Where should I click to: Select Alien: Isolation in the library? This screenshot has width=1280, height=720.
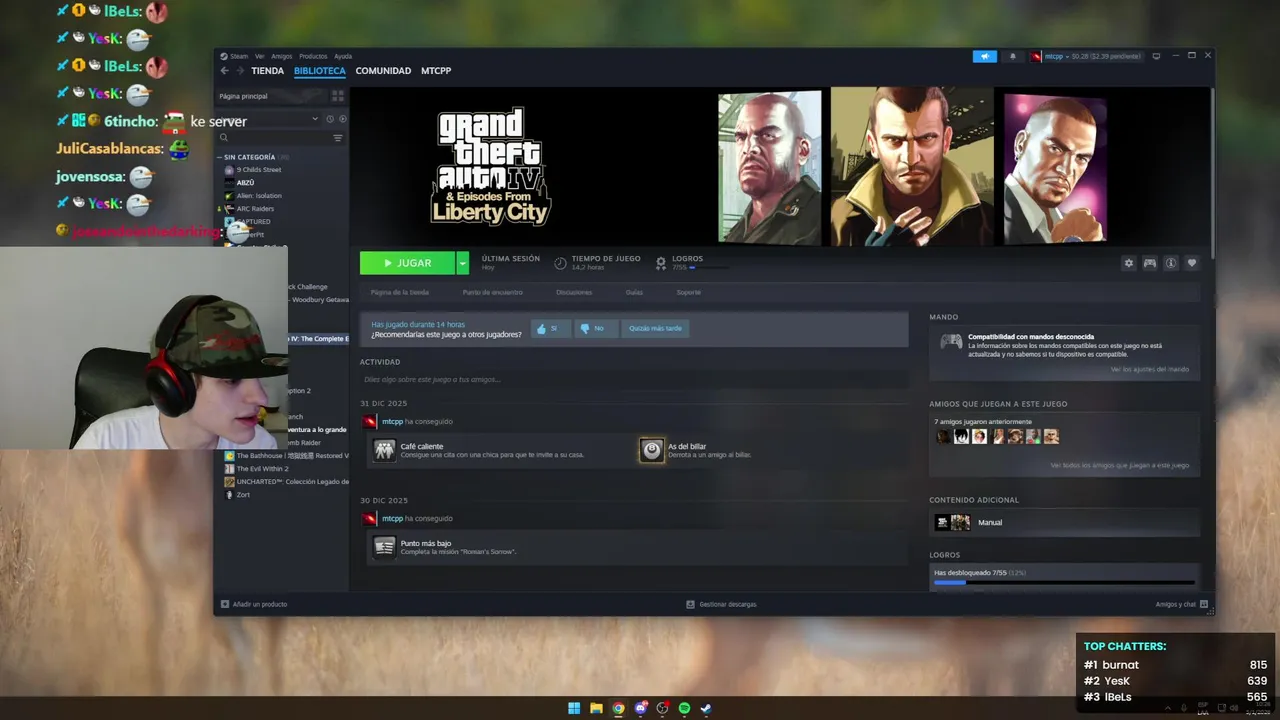point(259,196)
